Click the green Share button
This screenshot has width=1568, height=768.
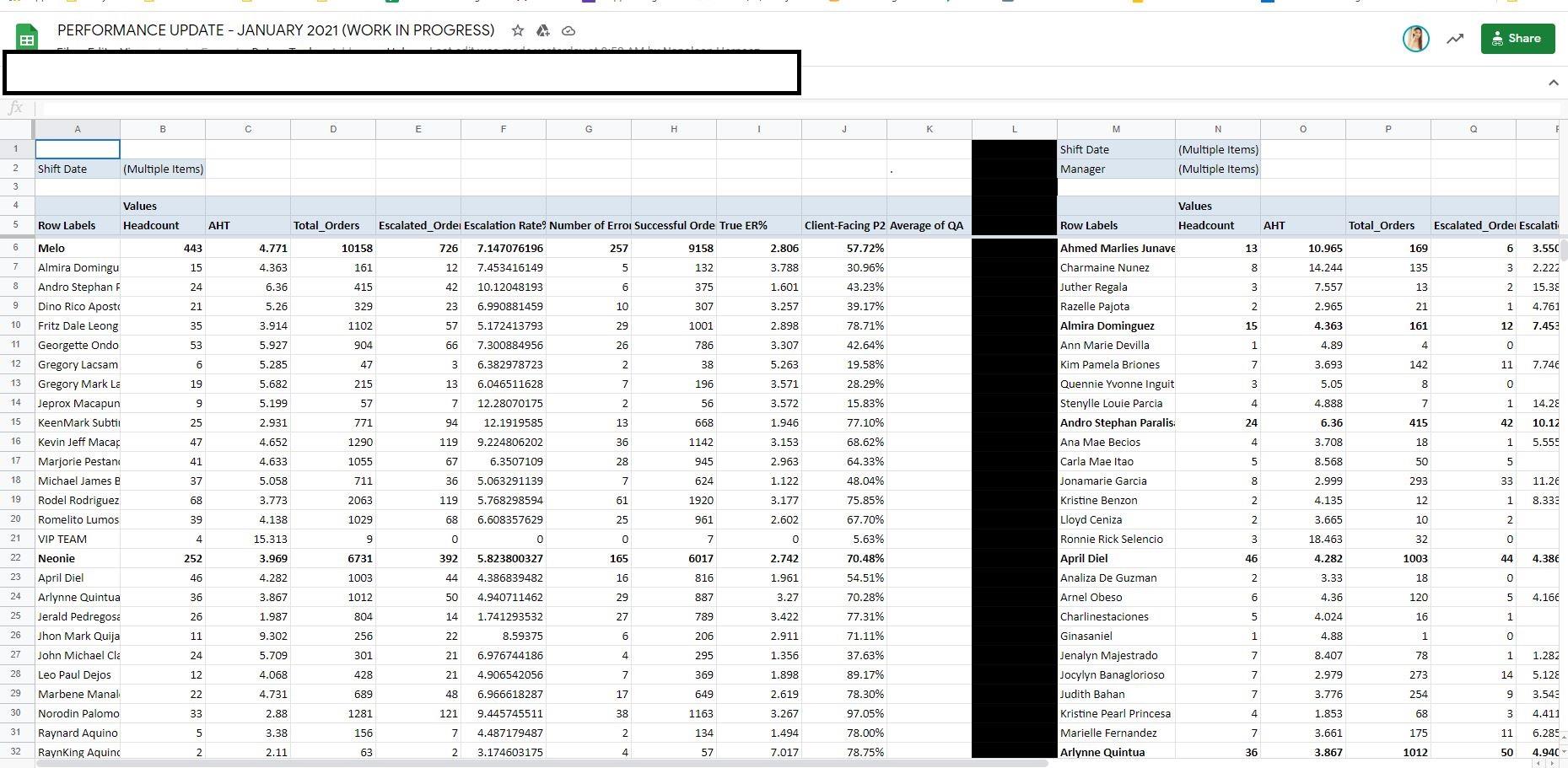pyautogui.click(x=1517, y=39)
